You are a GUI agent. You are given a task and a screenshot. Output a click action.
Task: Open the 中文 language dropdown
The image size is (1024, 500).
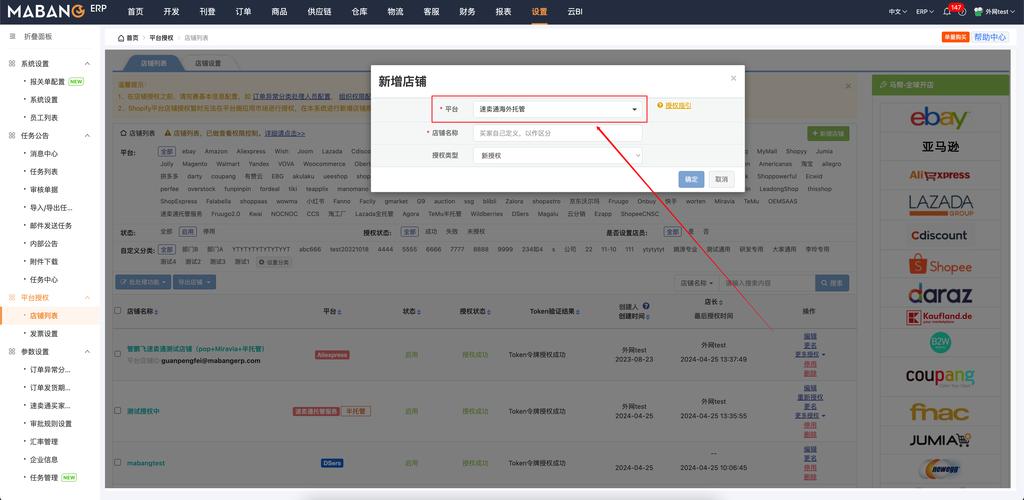click(897, 12)
